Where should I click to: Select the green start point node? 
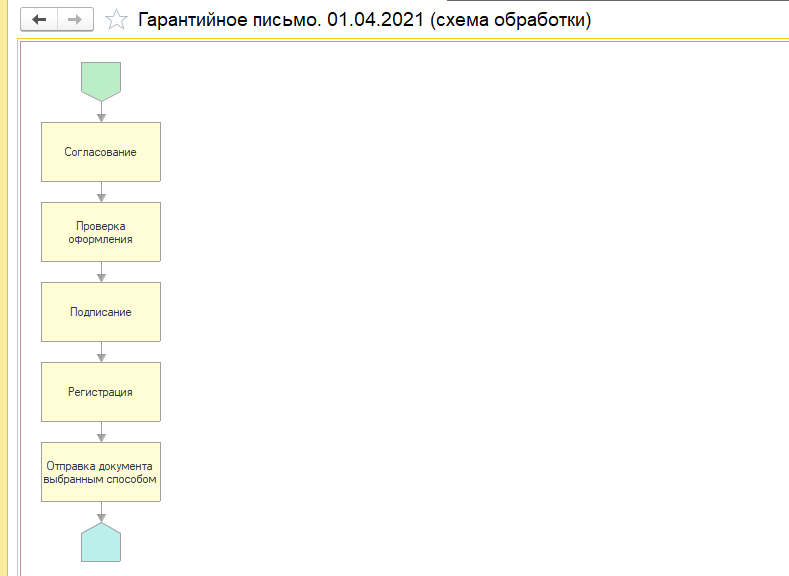(100, 80)
